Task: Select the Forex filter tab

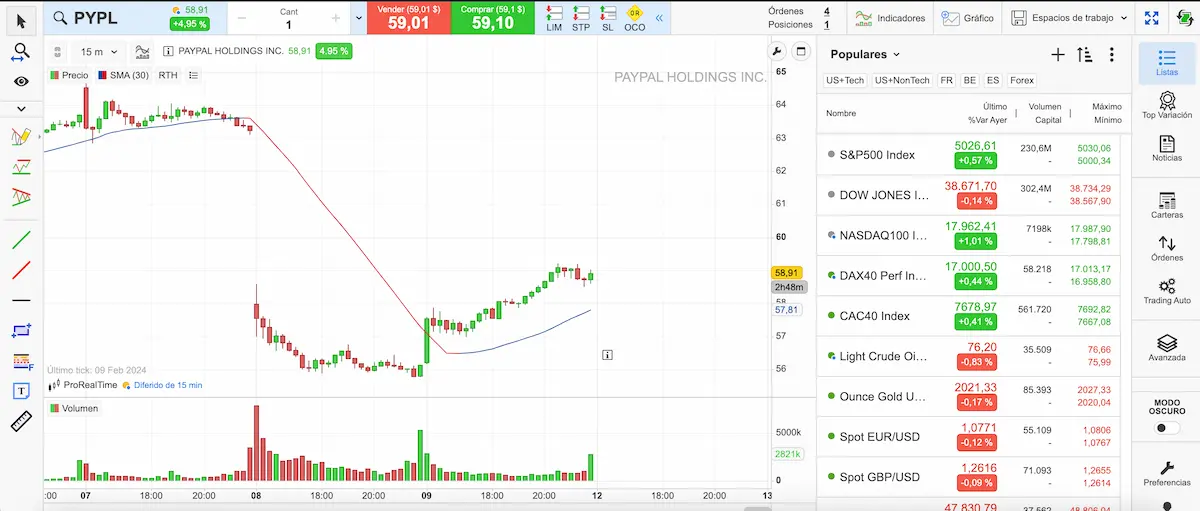Action: tap(1022, 80)
